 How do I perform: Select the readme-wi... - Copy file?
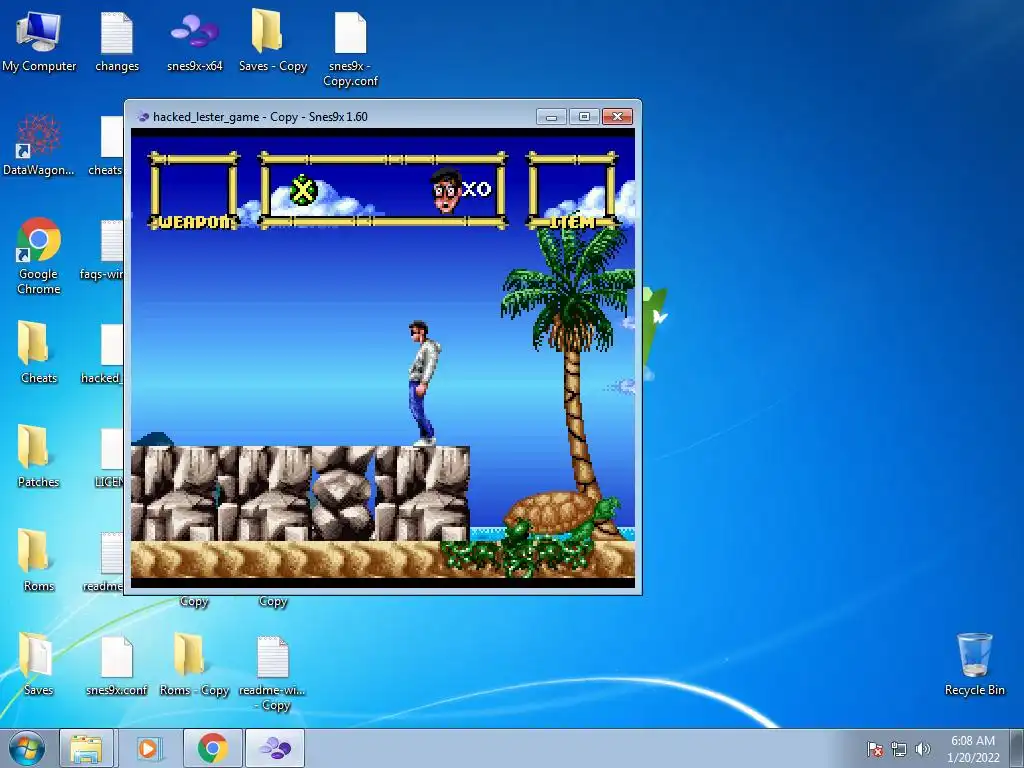coord(272,673)
